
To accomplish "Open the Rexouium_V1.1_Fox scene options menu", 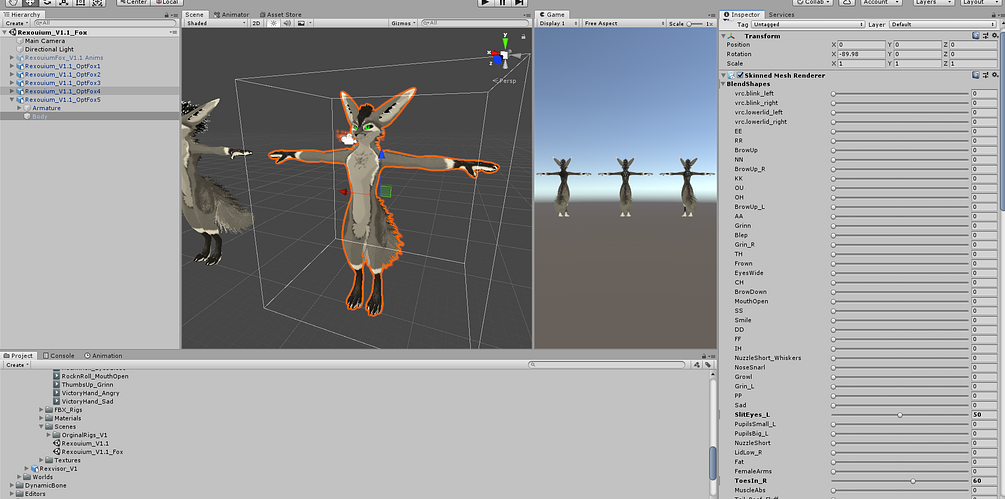I will [x=173, y=32].
